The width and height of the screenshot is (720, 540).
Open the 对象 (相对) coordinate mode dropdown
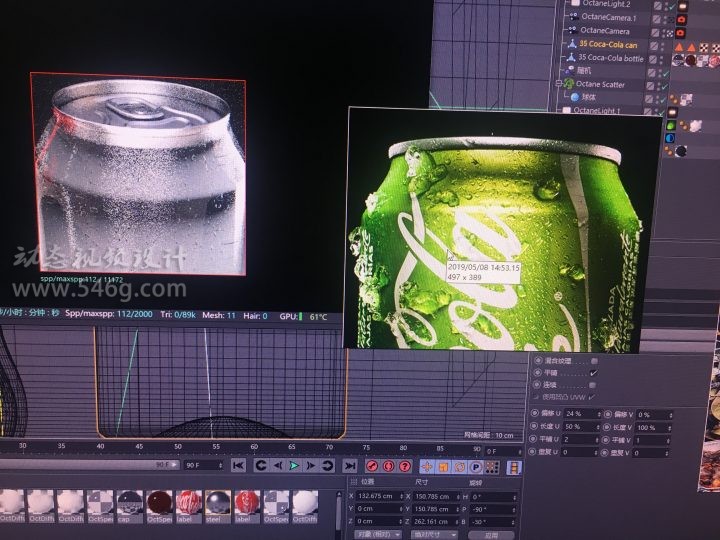pos(378,534)
